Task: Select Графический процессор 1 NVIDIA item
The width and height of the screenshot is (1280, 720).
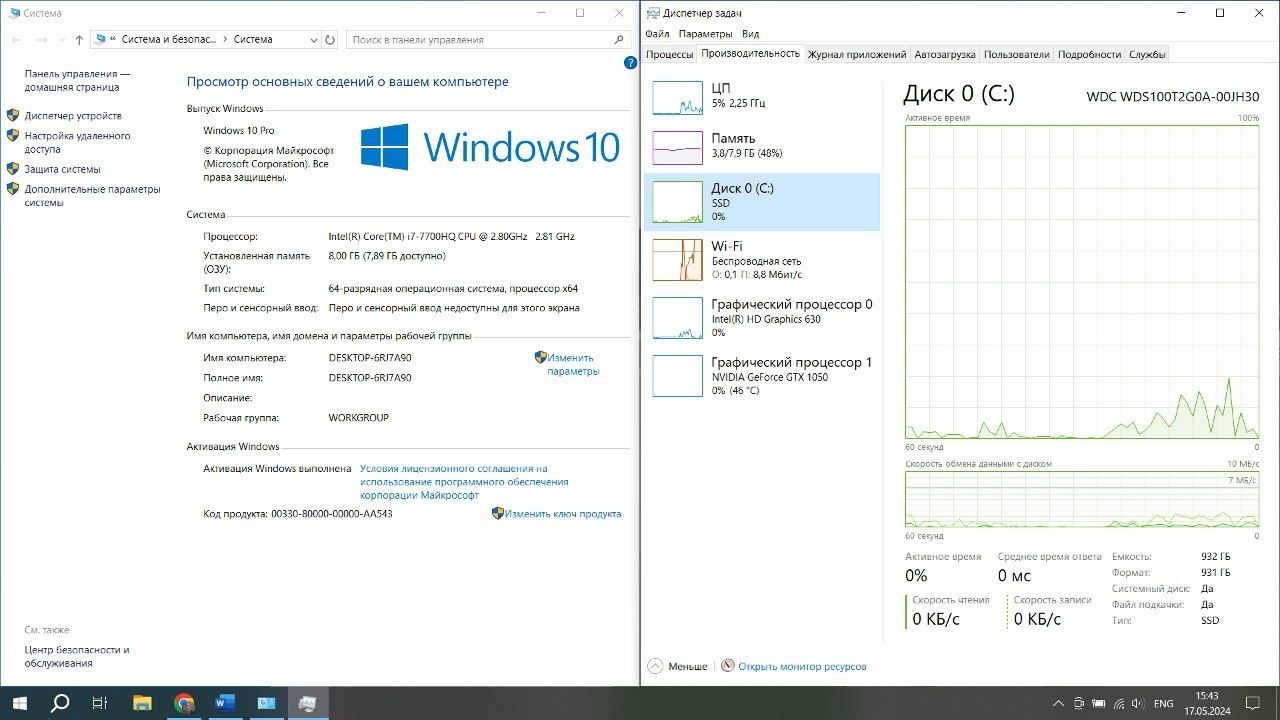Action: 763,376
